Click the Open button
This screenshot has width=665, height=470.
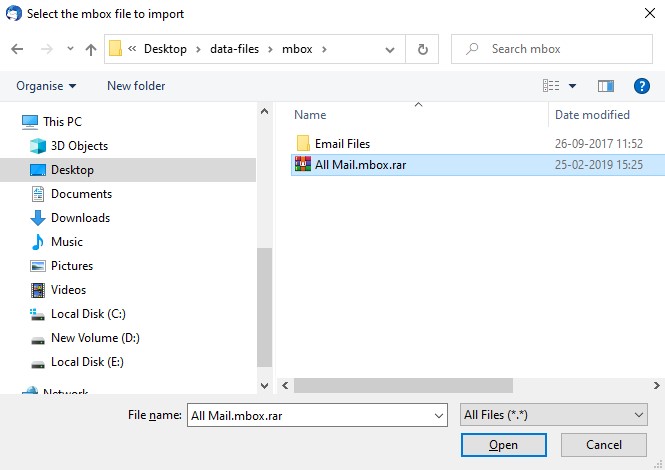[x=503, y=445]
